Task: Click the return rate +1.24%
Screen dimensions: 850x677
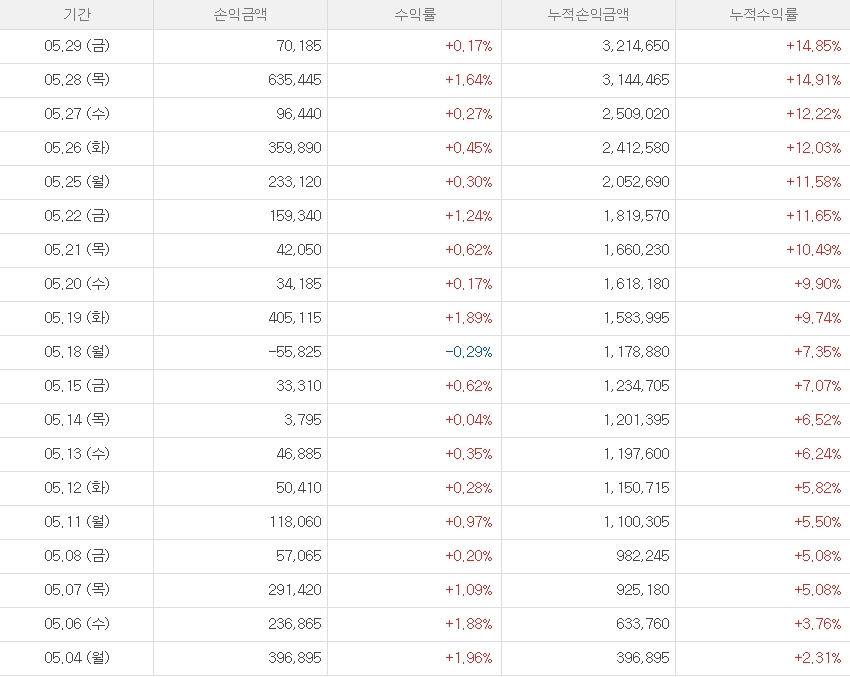Action: click(x=469, y=216)
